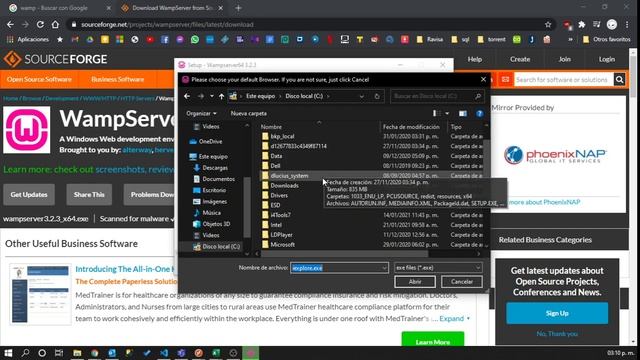640x360 pixels.
Task: Select the Downloads folder in file list
Action: pos(284,186)
